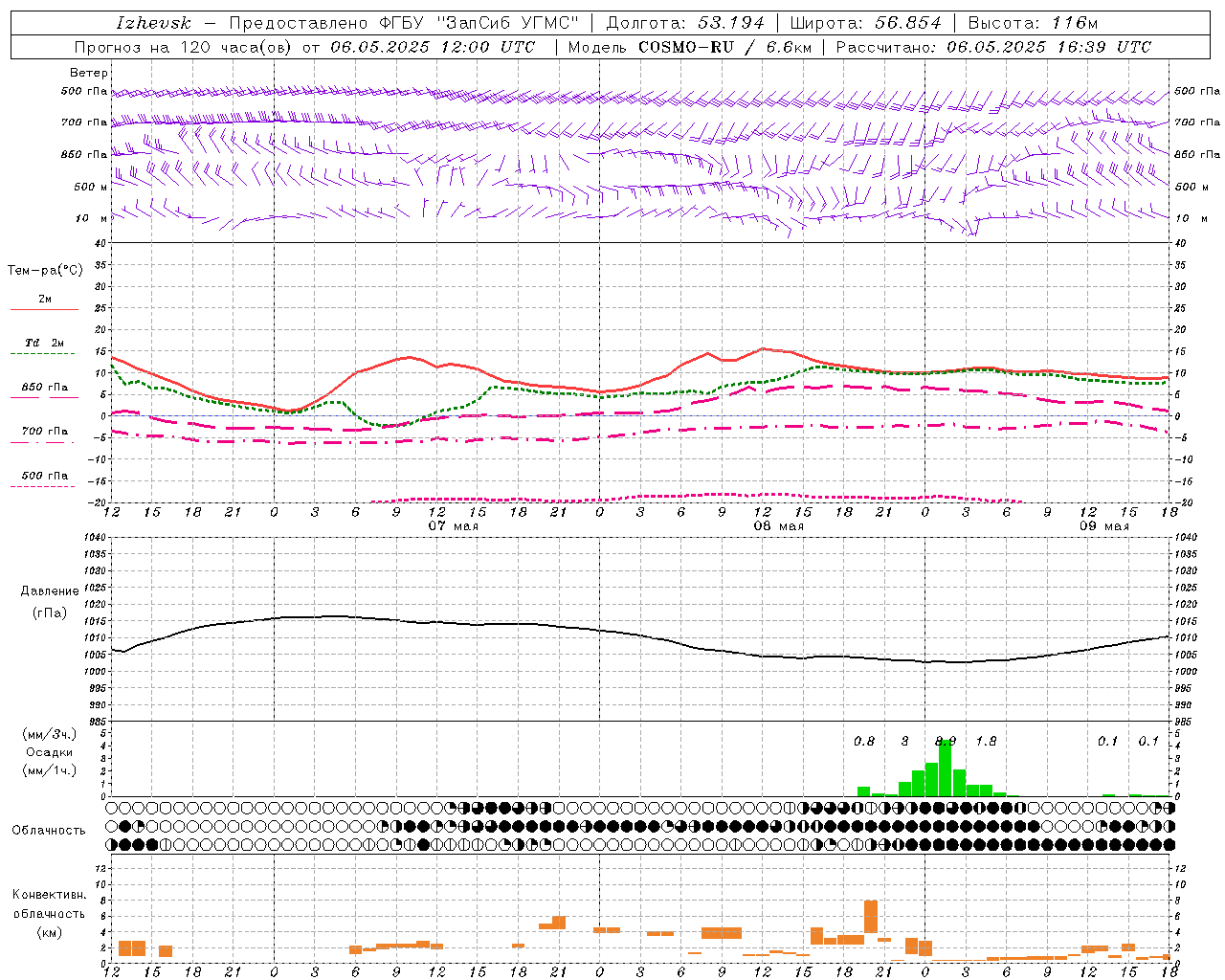Select the Широта: 56.854 header field

[865, 23]
